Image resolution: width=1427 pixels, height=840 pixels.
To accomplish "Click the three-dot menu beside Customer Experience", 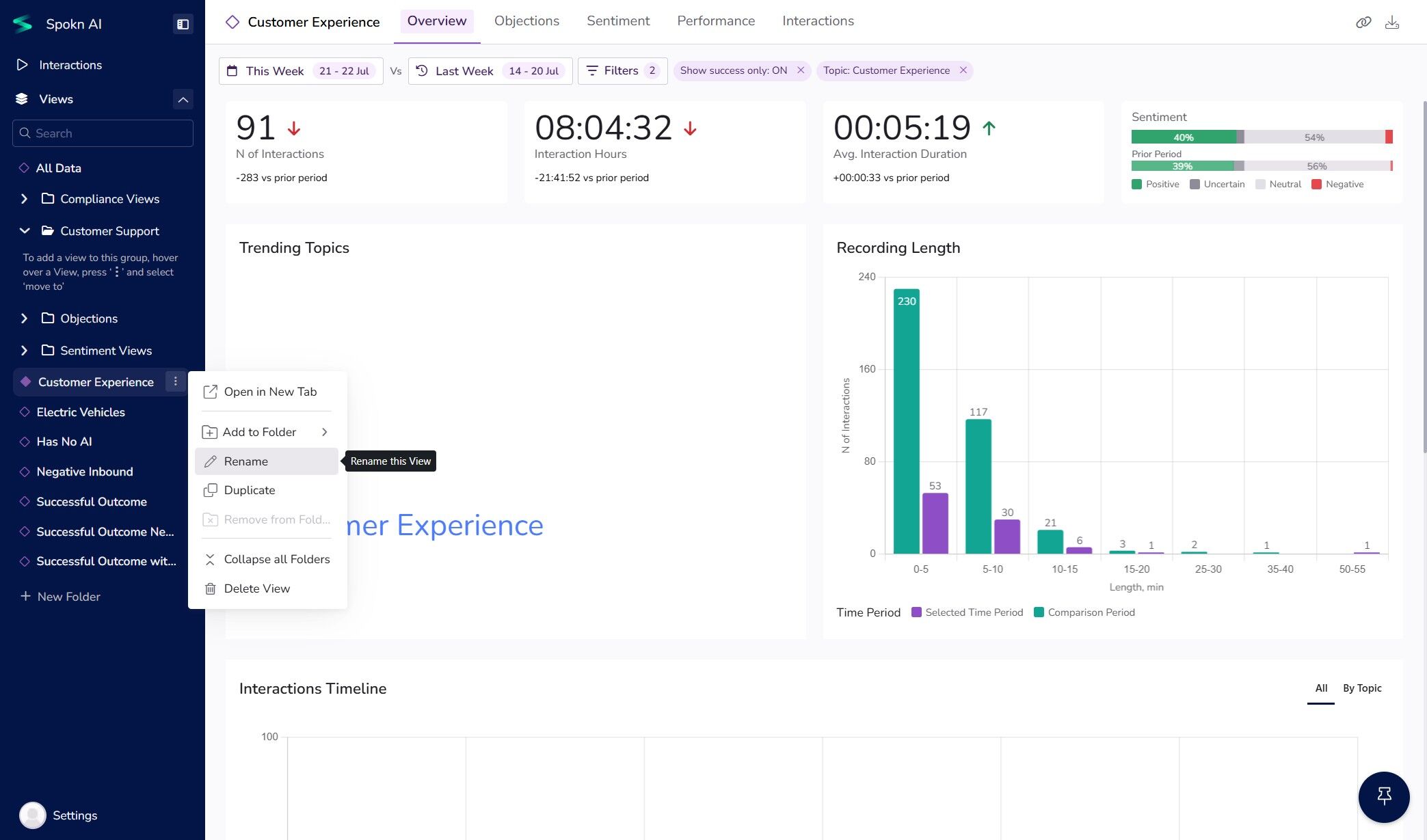I will (x=175, y=381).
